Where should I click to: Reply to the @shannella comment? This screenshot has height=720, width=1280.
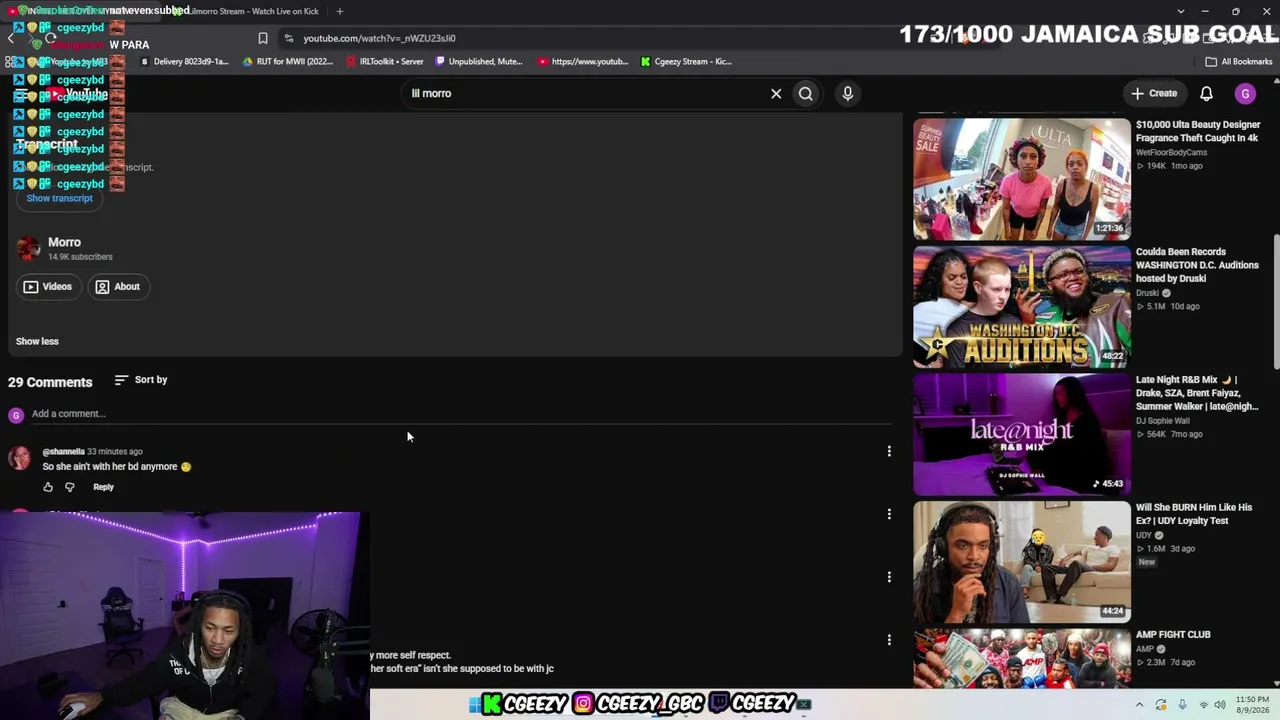[x=103, y=487]
